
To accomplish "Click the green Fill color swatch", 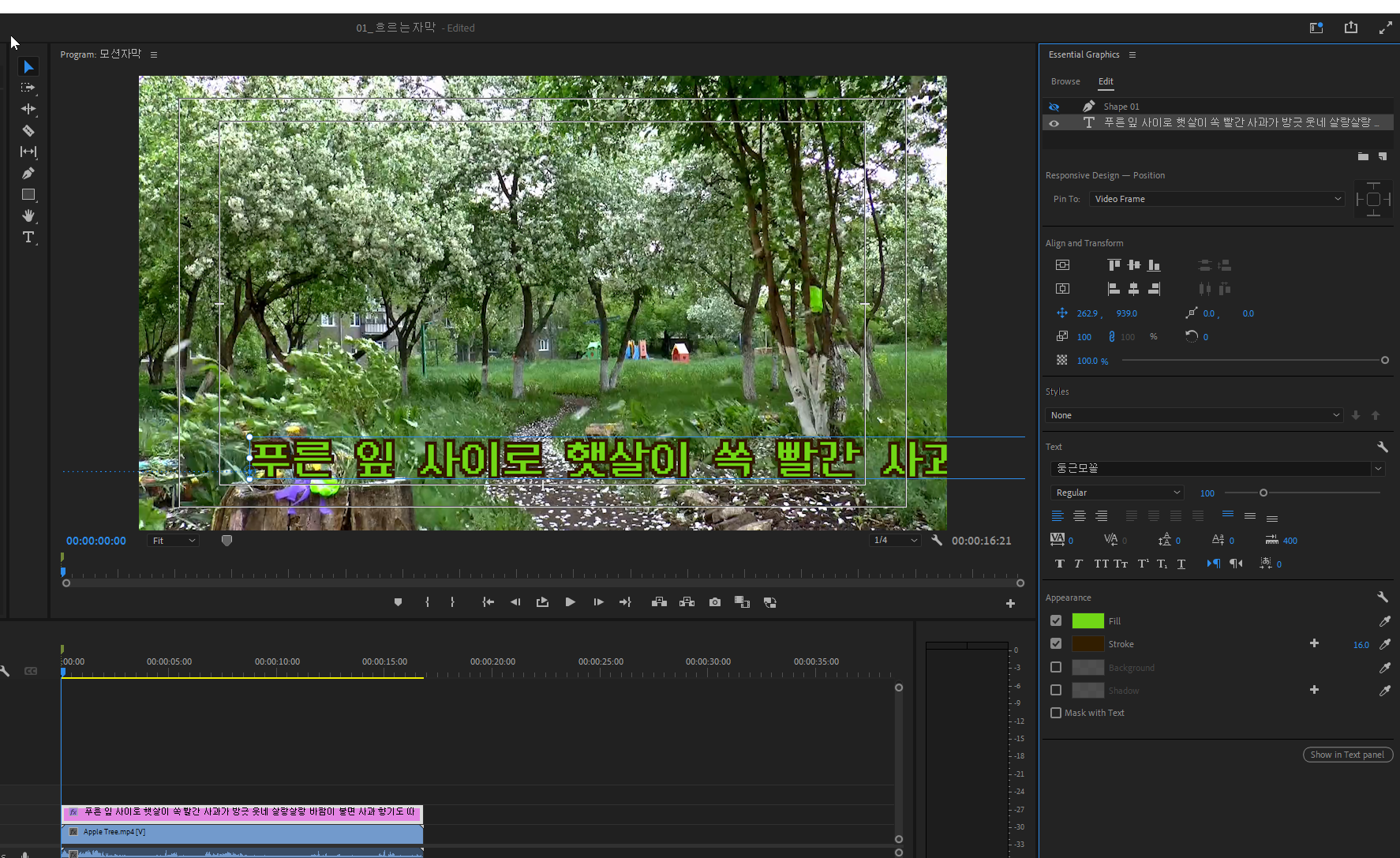I will click(x=1087, y=621).
